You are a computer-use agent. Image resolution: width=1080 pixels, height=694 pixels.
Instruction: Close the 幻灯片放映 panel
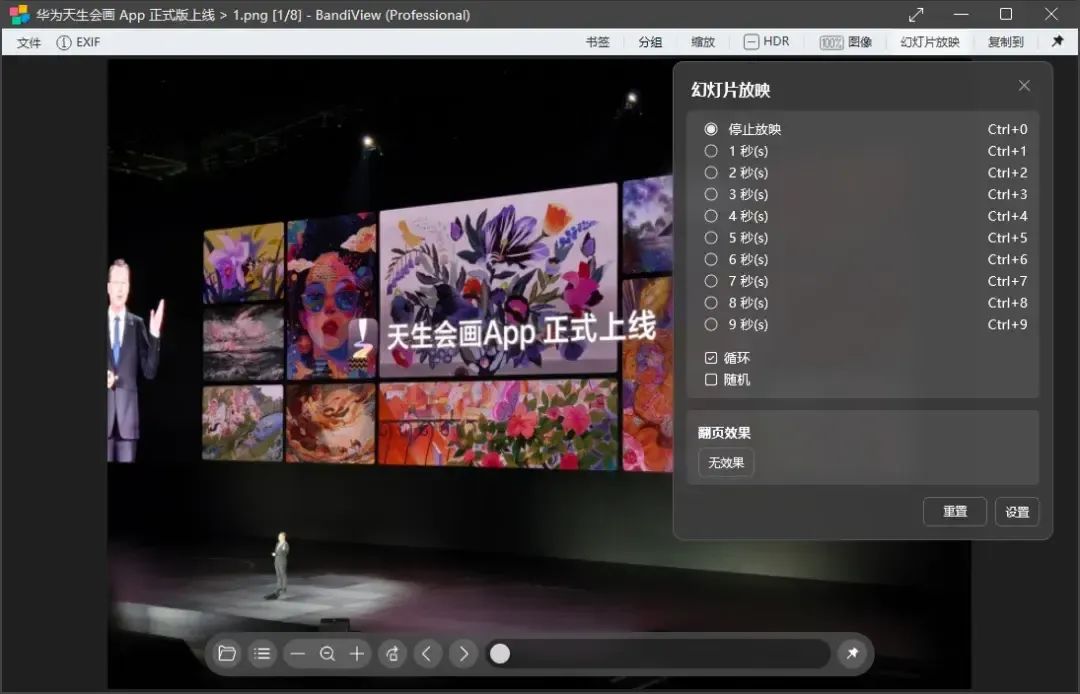pos(1024,85)
